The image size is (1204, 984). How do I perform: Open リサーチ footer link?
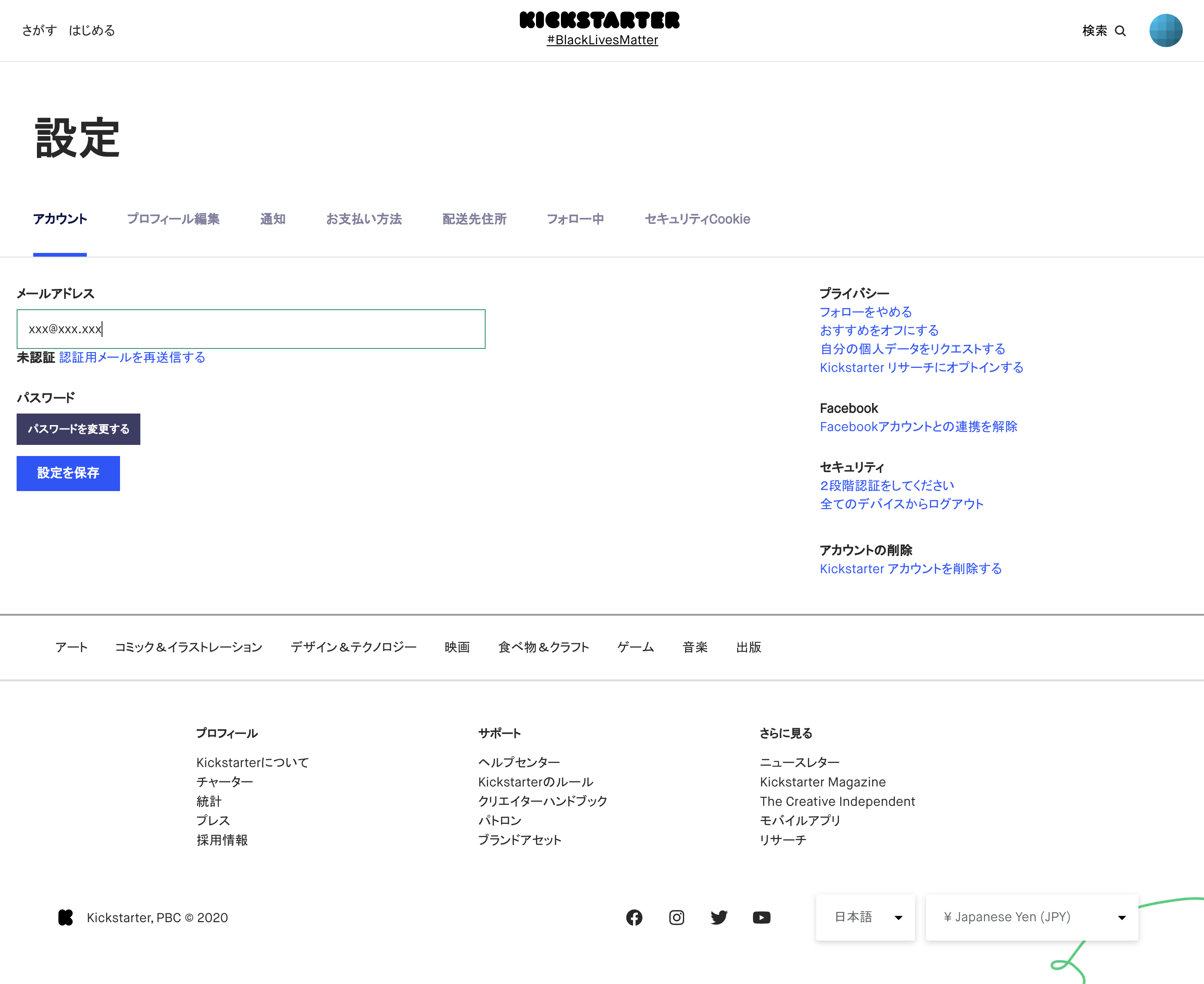[x=783, y=840]
